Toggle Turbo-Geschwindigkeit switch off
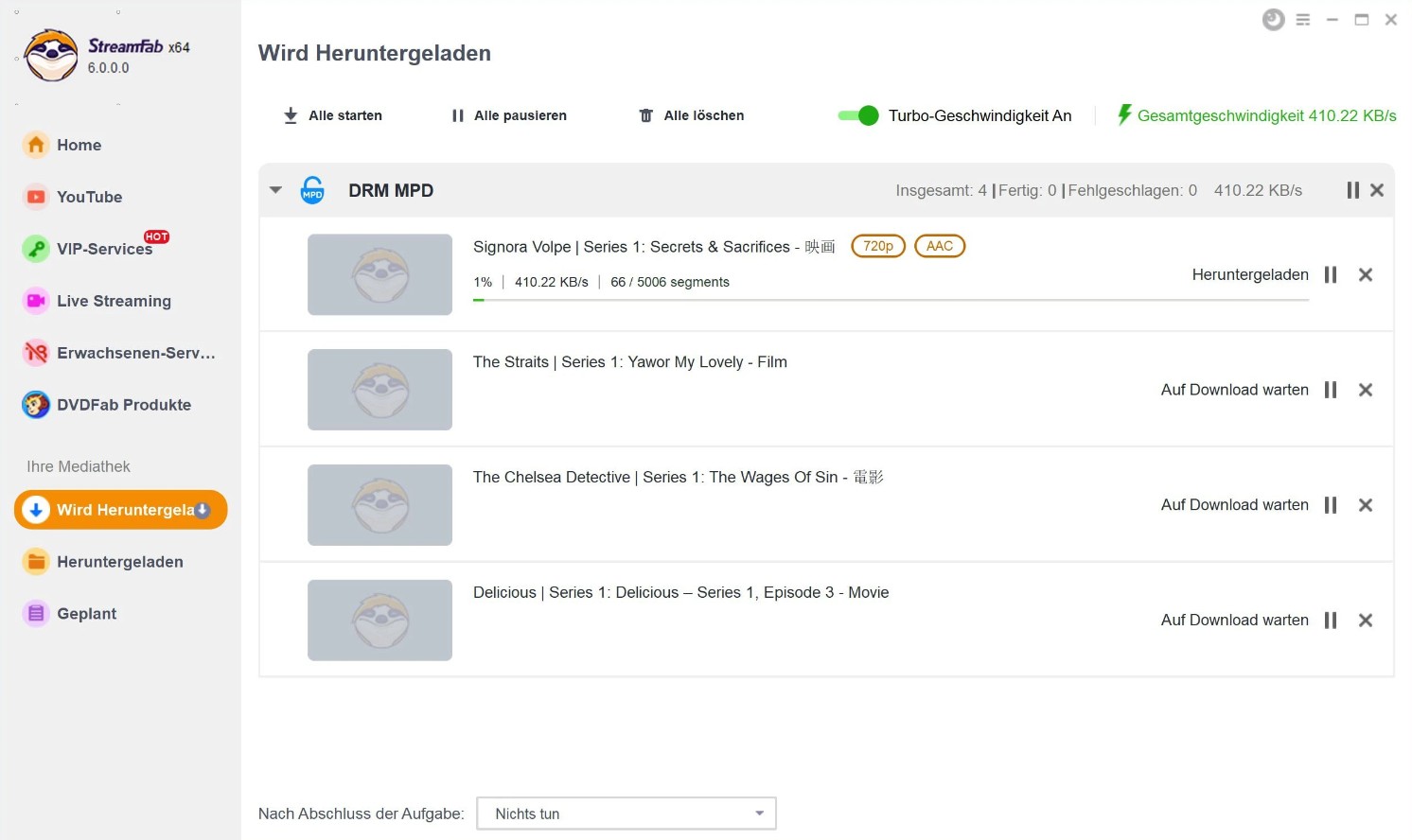The height and width of the screenshot is (840, 1412). click(x=858, y=115)
